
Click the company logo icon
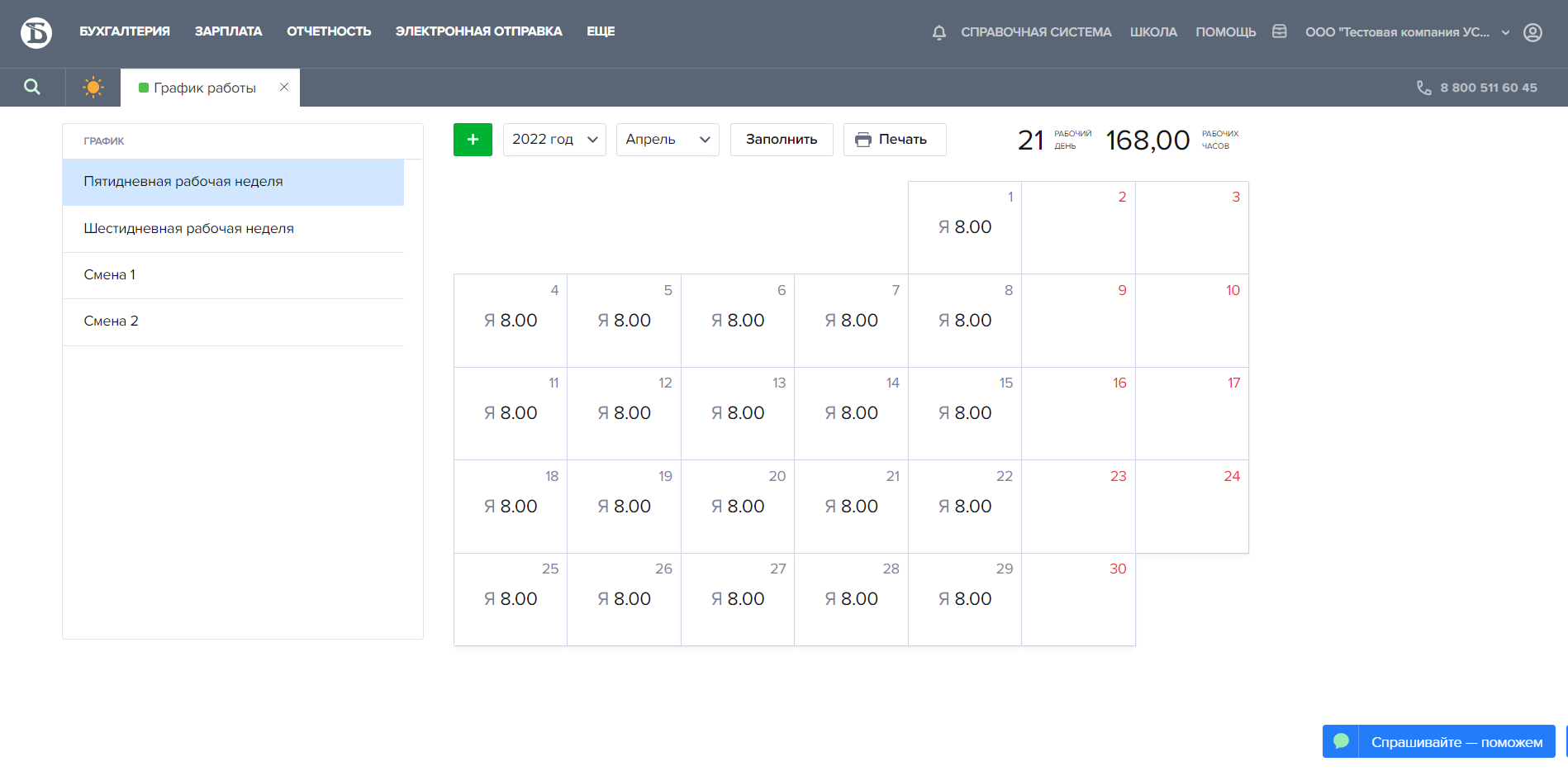tap(36, 33)
